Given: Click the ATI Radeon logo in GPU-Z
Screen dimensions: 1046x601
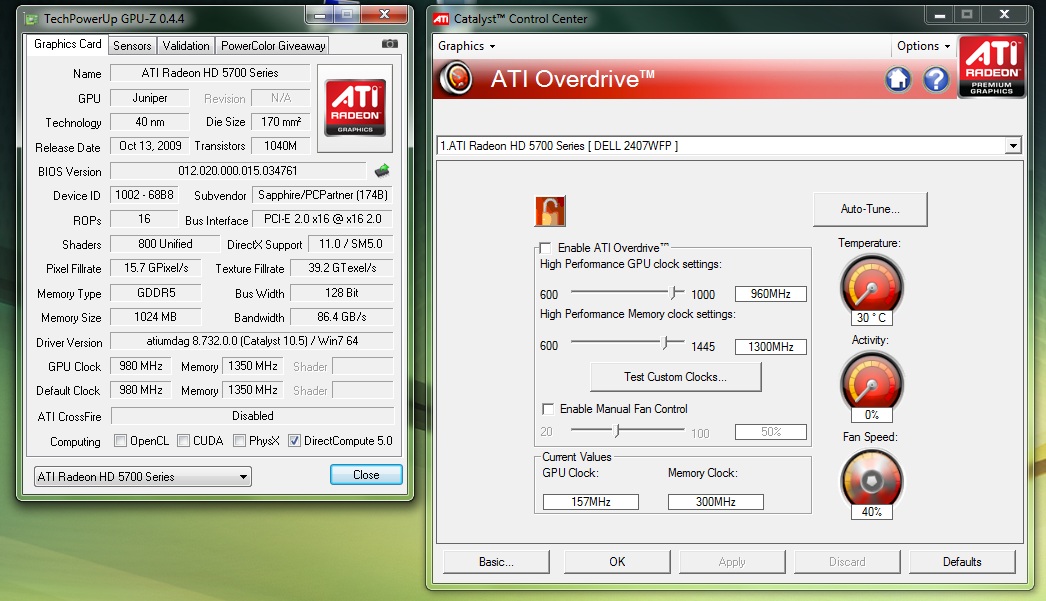Looking at the screenshot, I should (355, 107).
